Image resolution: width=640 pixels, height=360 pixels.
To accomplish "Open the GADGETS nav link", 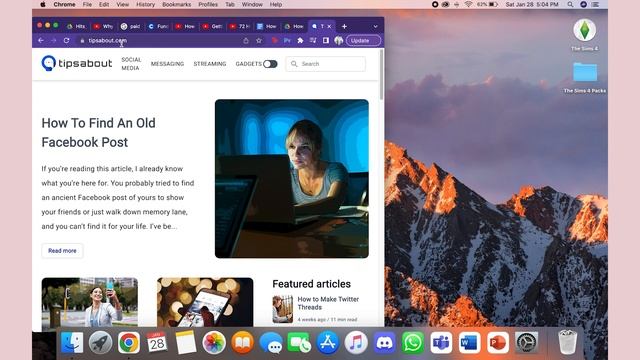I will pos(249,64).
